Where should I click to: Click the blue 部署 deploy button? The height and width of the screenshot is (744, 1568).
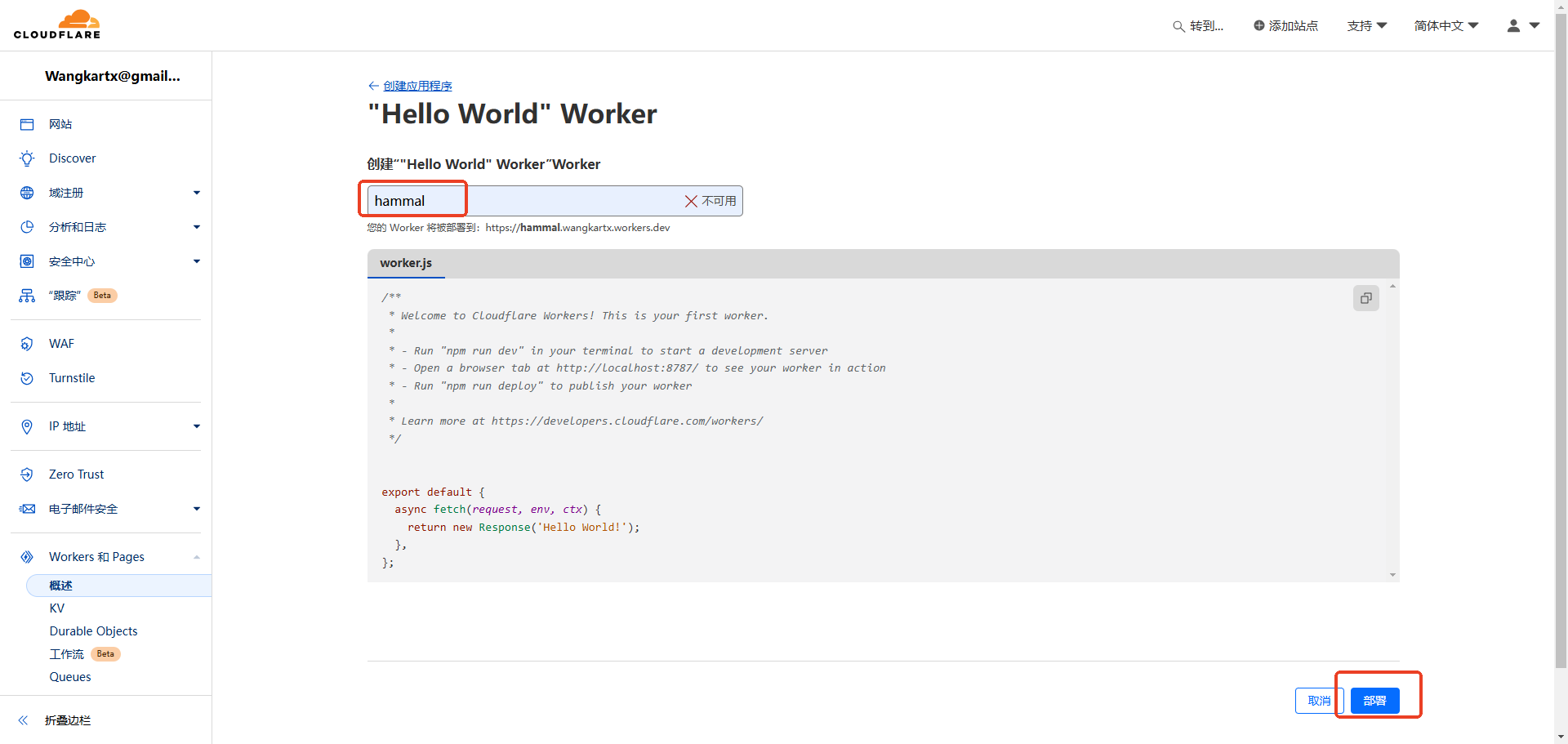coord(1375,701)
